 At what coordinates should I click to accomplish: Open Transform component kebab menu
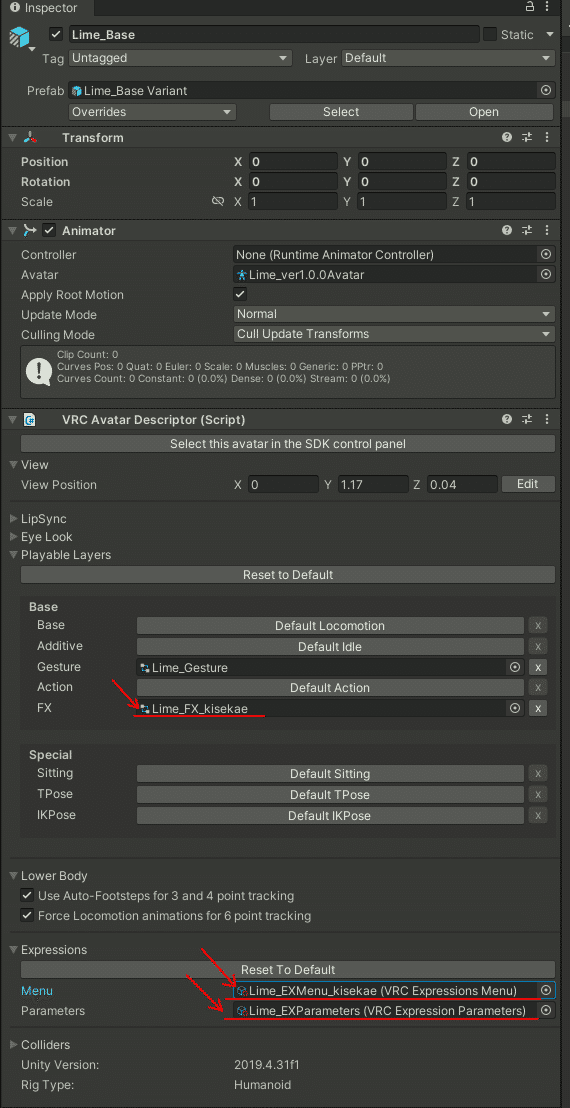click(547, 138)
